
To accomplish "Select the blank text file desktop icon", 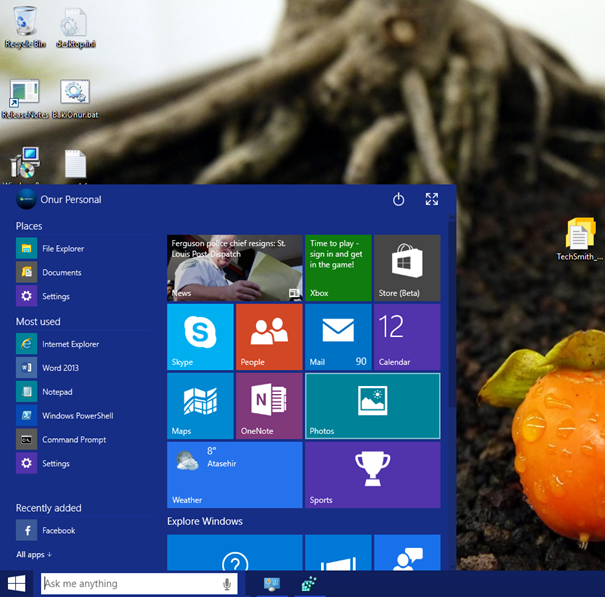I will click(75, 164).
